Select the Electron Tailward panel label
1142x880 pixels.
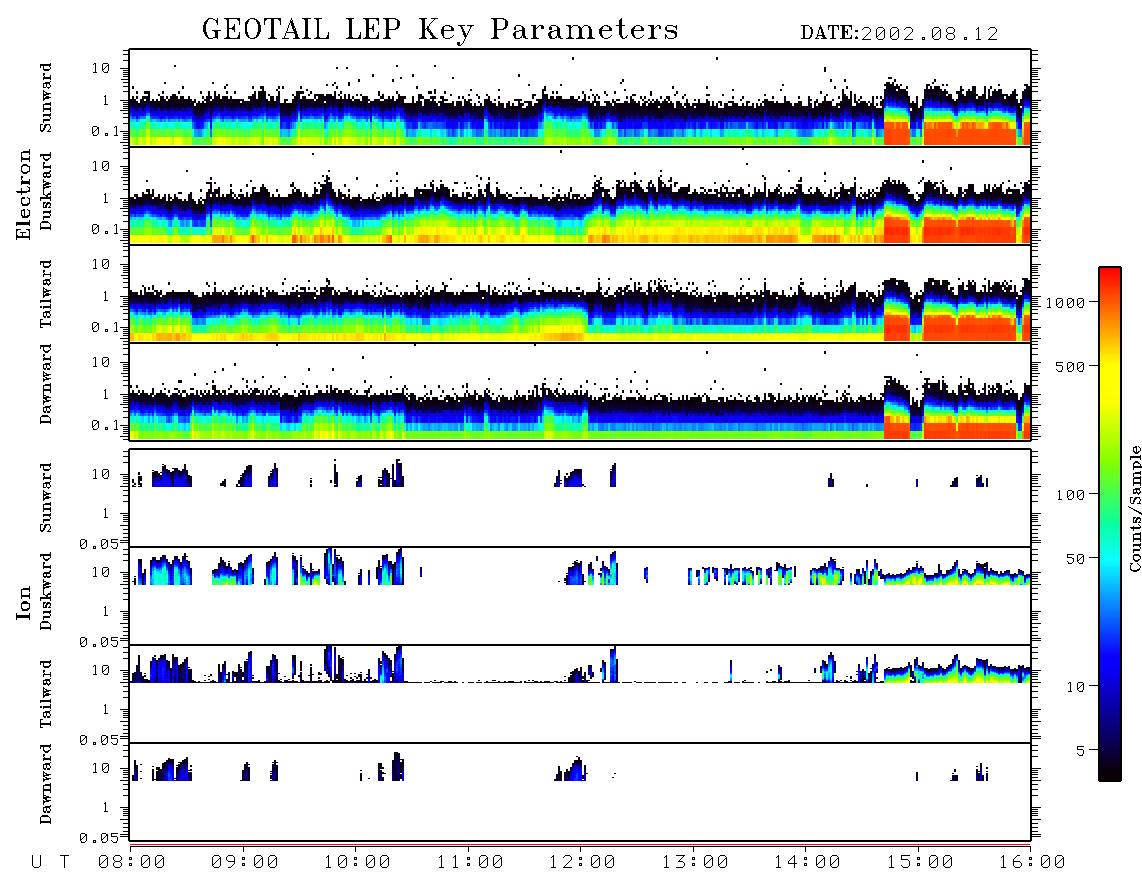pos(46,294)
